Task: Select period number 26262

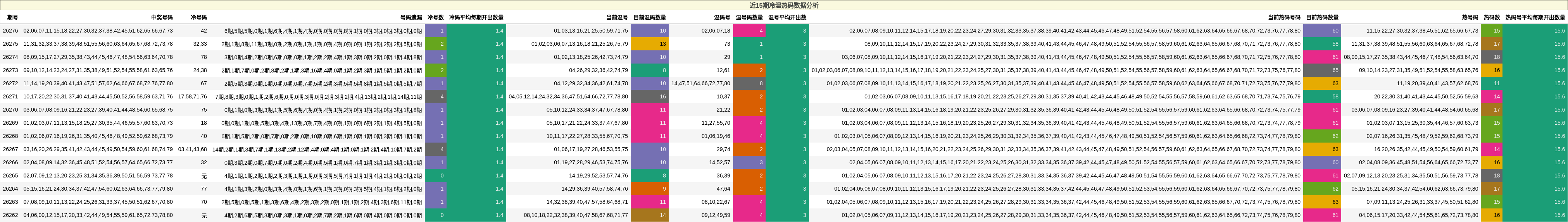Action: pos(10,215)
